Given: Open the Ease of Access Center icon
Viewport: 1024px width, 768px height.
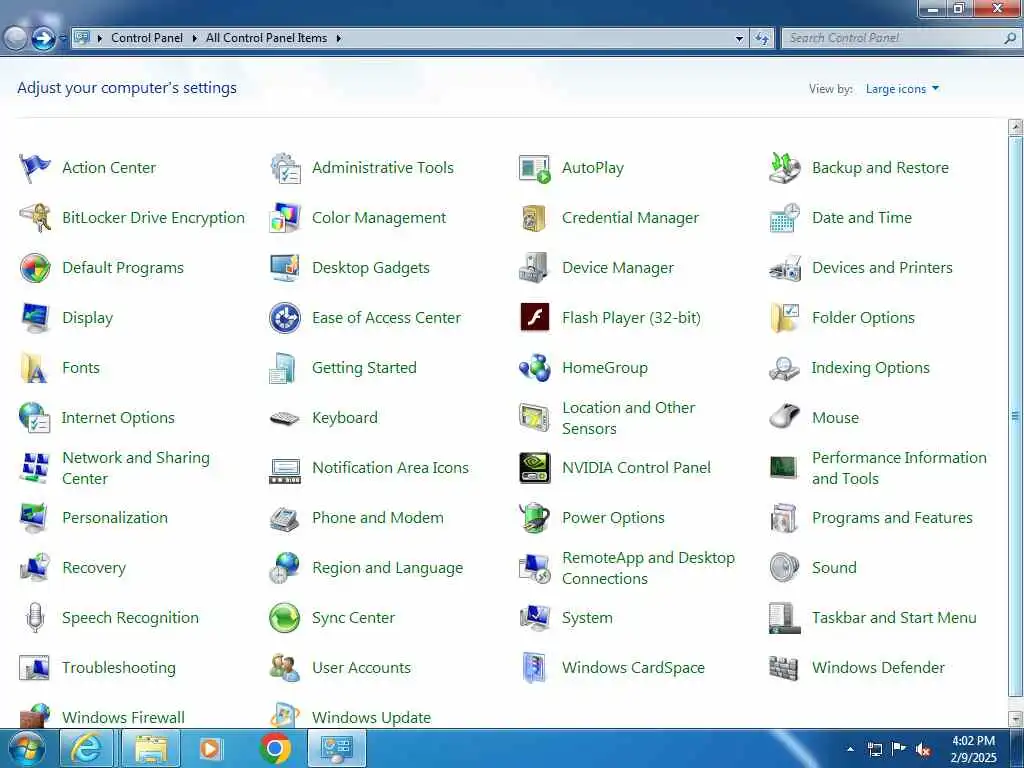Looking at the screenshot, I should pyautogui.click(x=285, y=318).
